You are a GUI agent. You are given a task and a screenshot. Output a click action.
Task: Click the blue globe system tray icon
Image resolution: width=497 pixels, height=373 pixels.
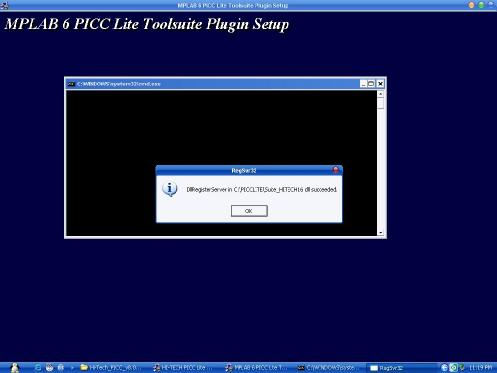coord(444,368)
